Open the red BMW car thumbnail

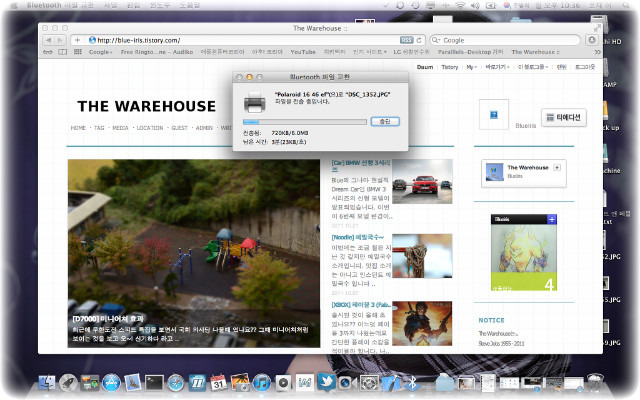pos(422,182)
